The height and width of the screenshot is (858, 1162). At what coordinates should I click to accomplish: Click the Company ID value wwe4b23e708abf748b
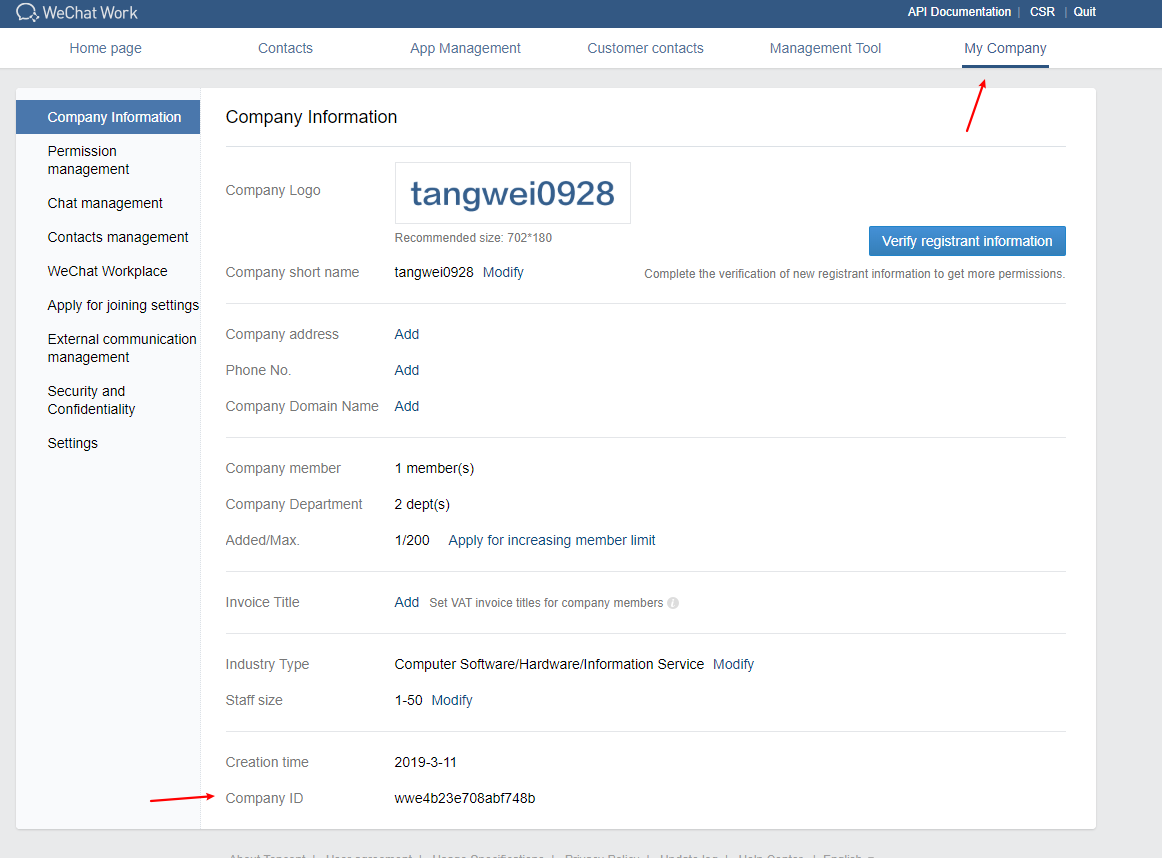465,798
